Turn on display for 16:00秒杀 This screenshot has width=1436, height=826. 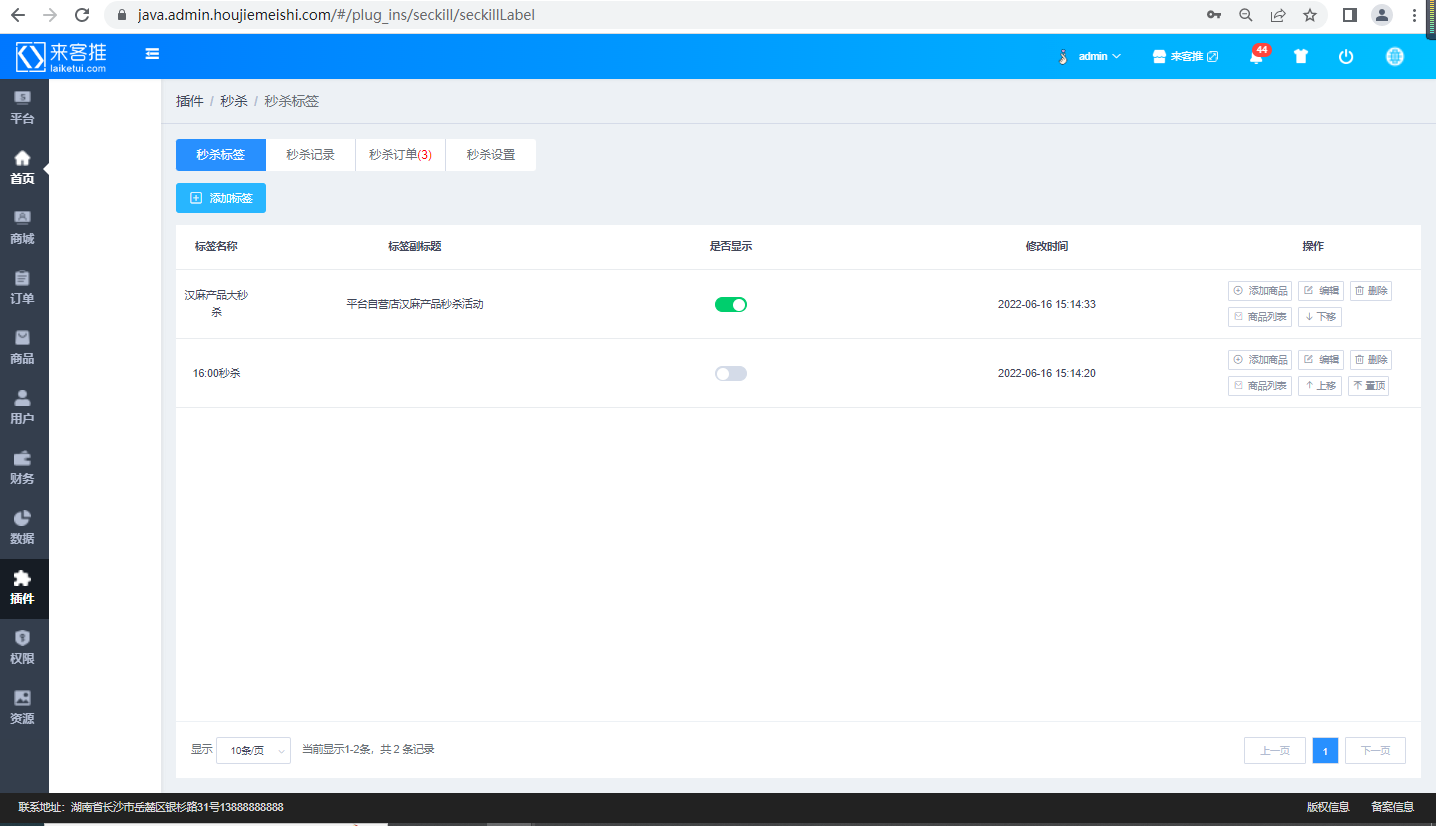[x=731, y=373]
